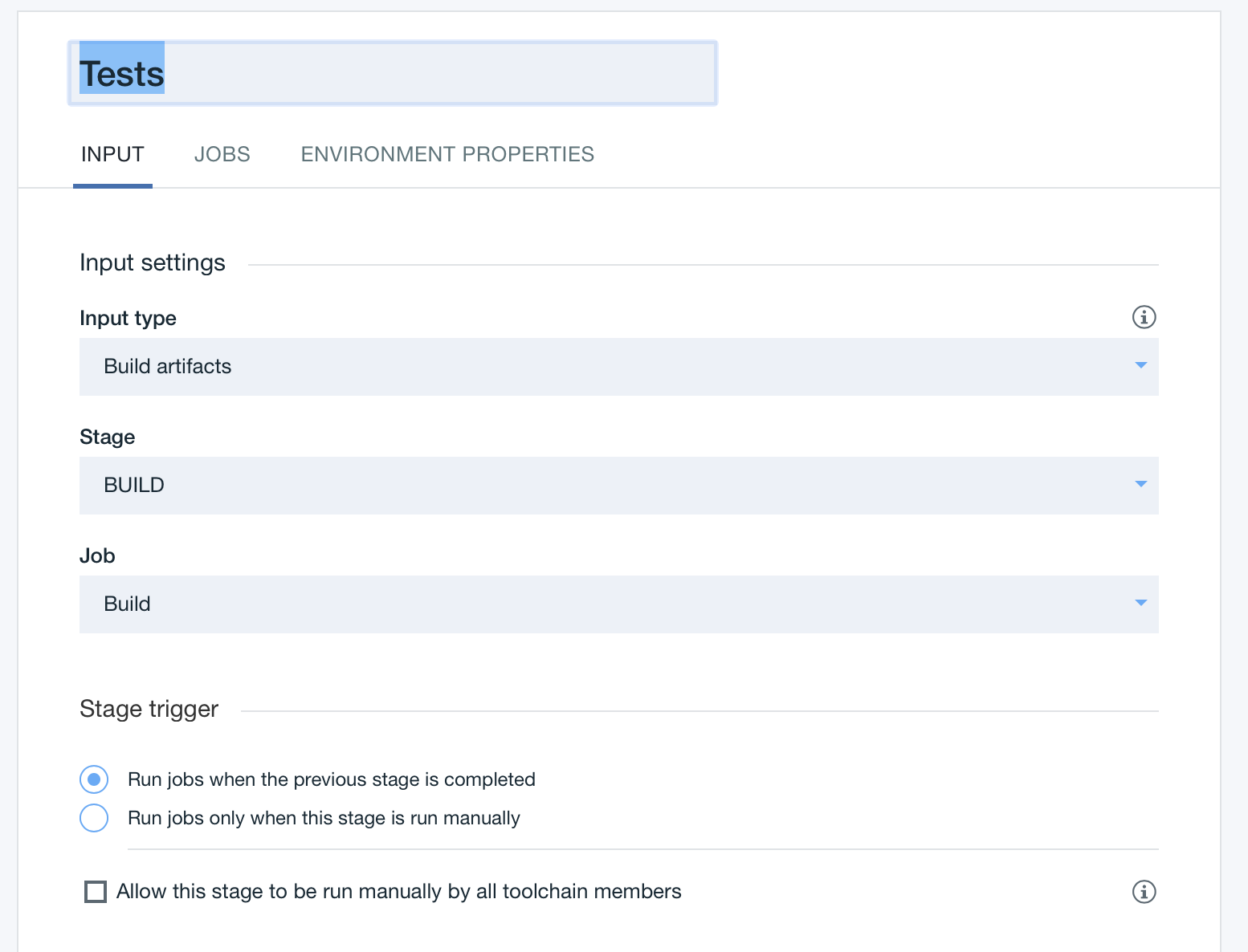
Task: Click the chevron on the Input type dropdown
Action: (x=1140, y=366)
